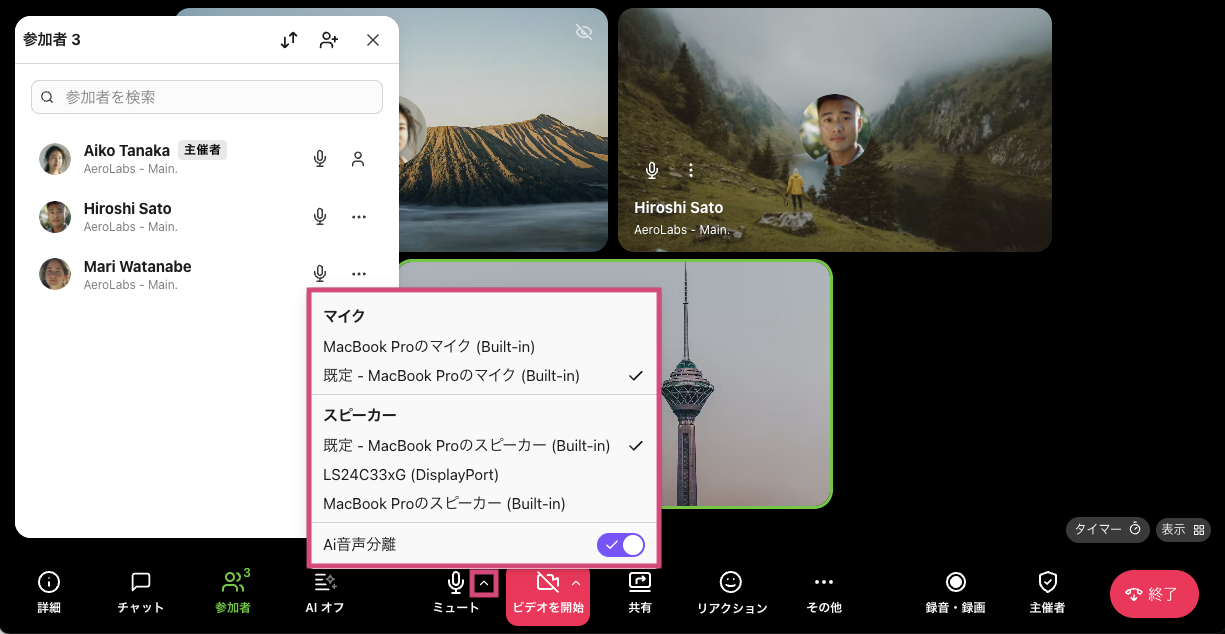Open the タイマー control
Image resolution: width=1225 pixels, height=634 pixels.
1107,530
